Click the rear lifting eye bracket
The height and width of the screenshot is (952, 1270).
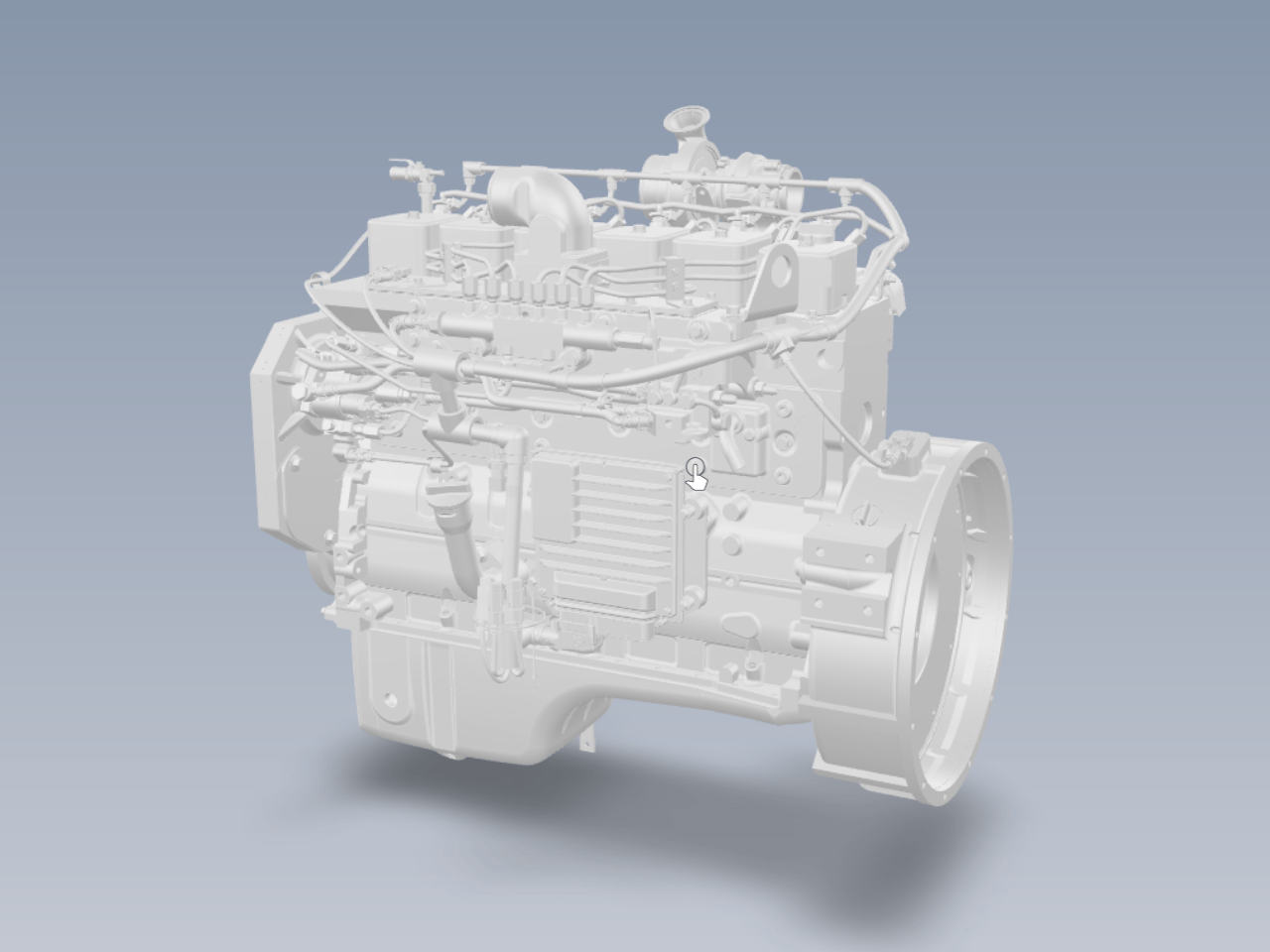pos(774,281)
